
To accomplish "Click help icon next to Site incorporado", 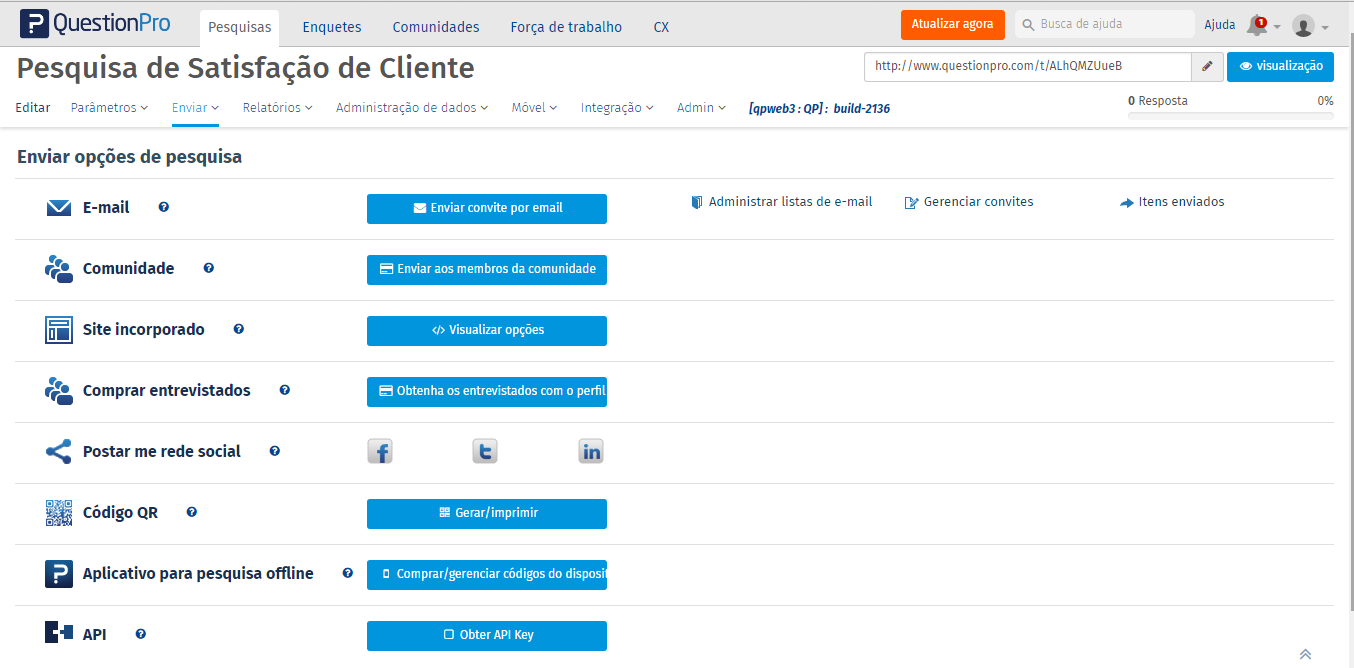I will 239,330.
